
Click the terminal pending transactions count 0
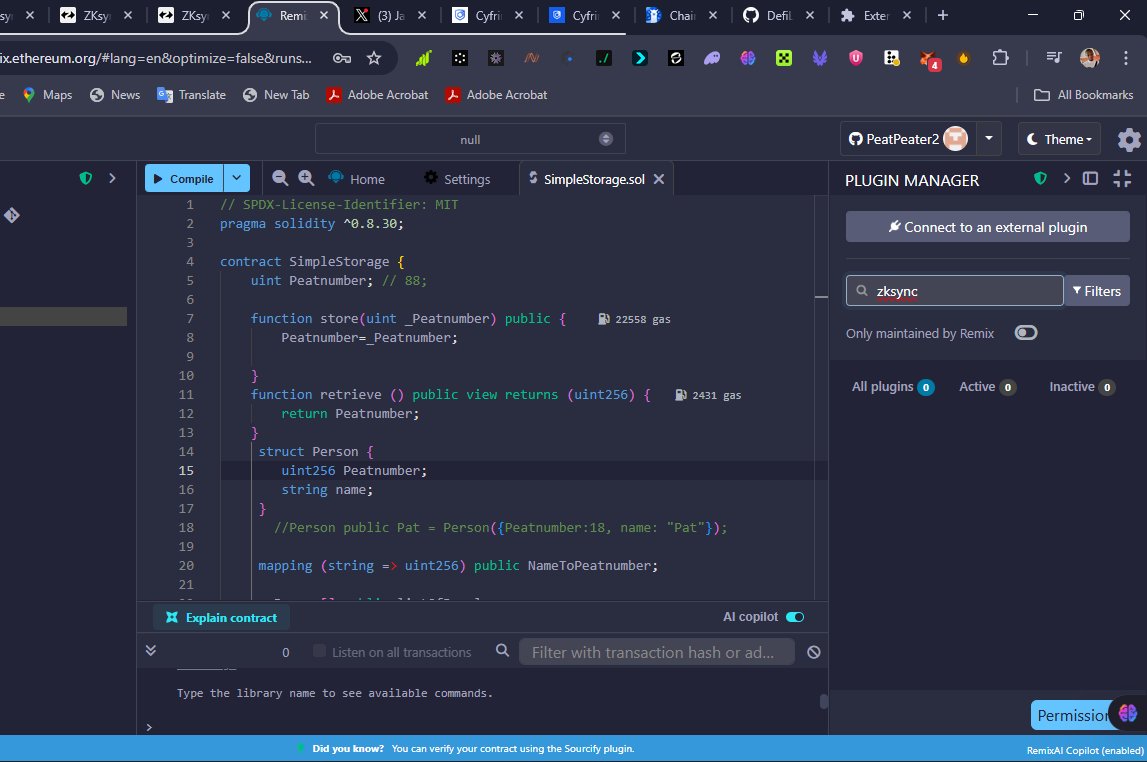(x=285, y=652)
